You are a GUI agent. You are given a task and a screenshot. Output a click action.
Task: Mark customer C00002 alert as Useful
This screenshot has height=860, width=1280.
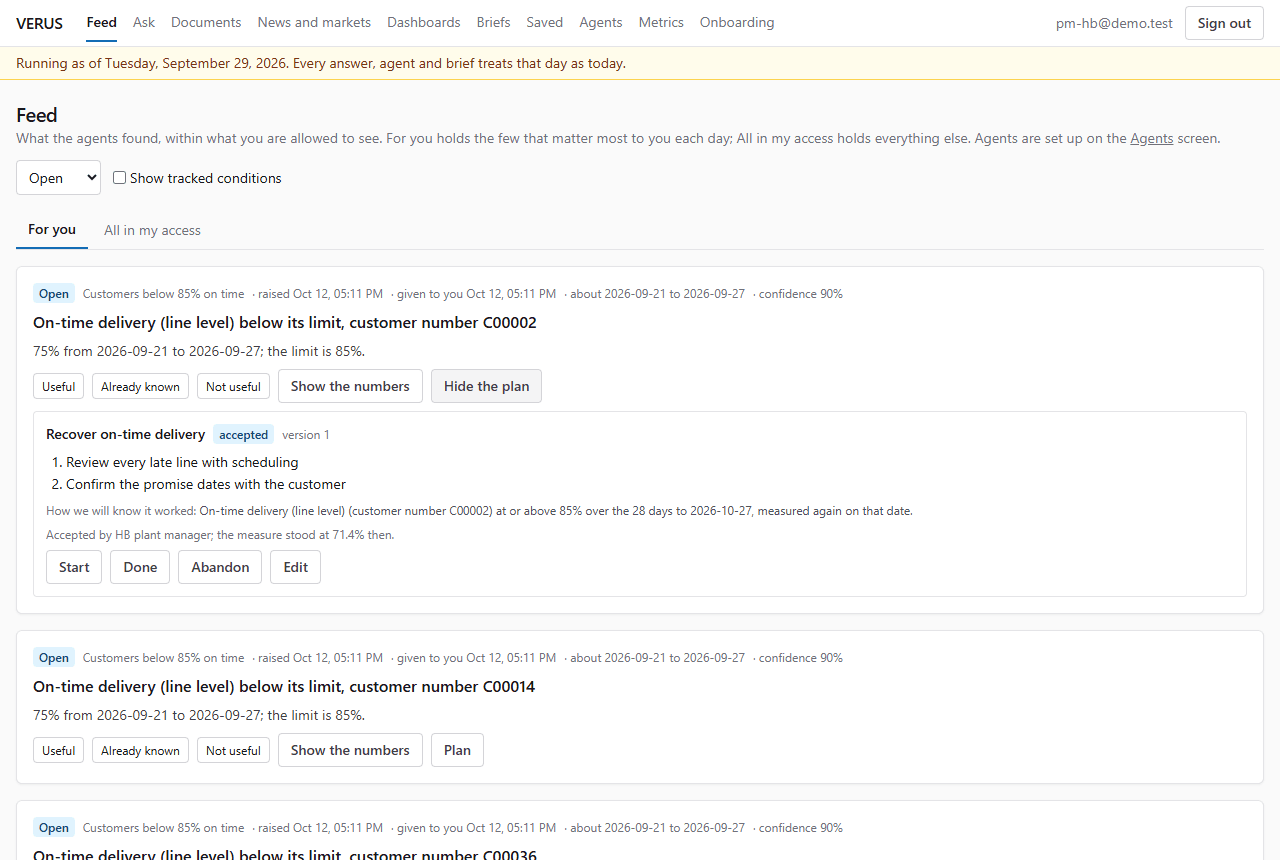pyautogui.click(x=59, y=387)
